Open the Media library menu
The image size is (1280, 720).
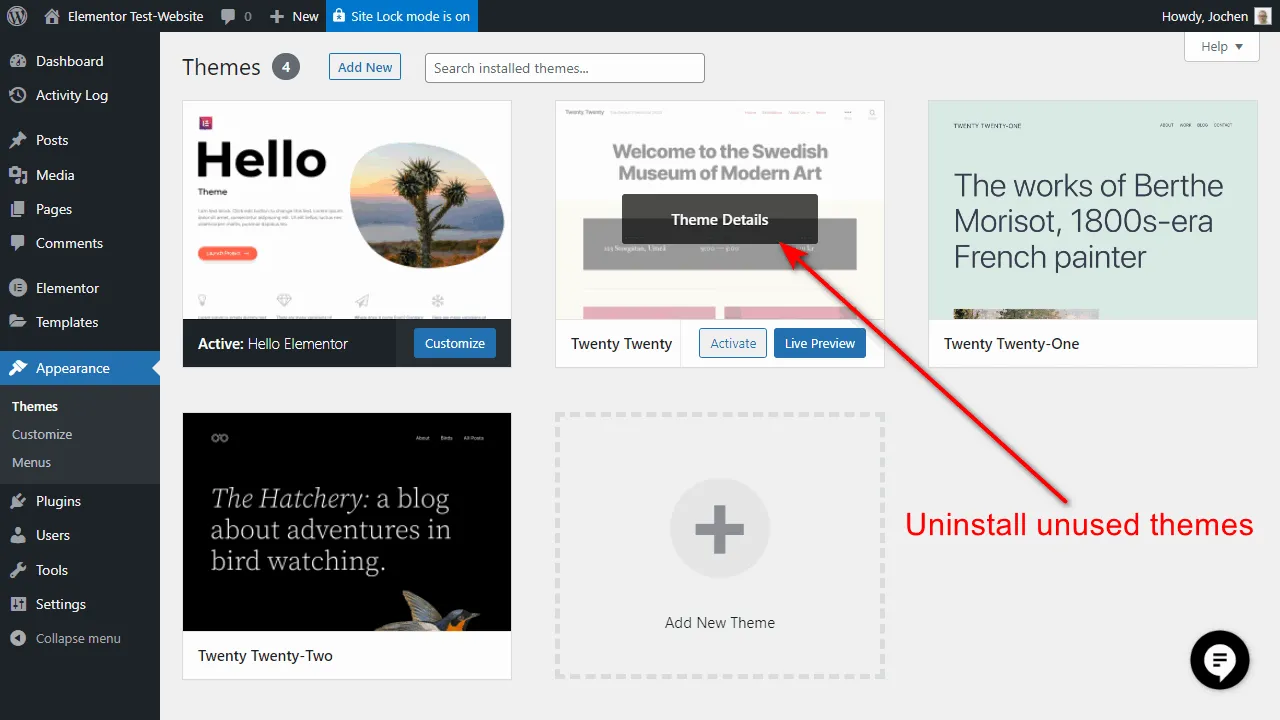80,175
